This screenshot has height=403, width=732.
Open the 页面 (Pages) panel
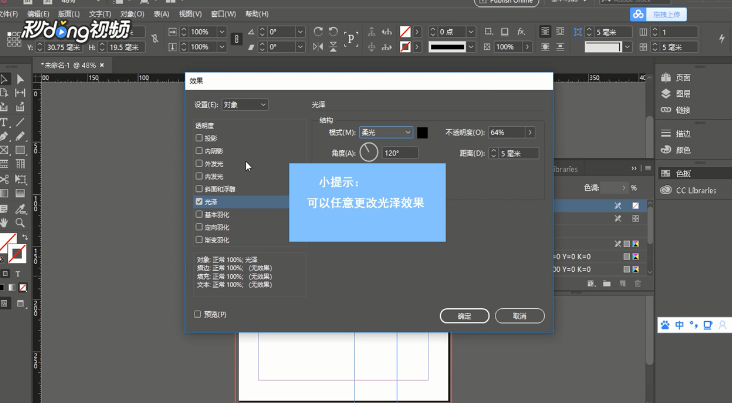pos(676,78)
